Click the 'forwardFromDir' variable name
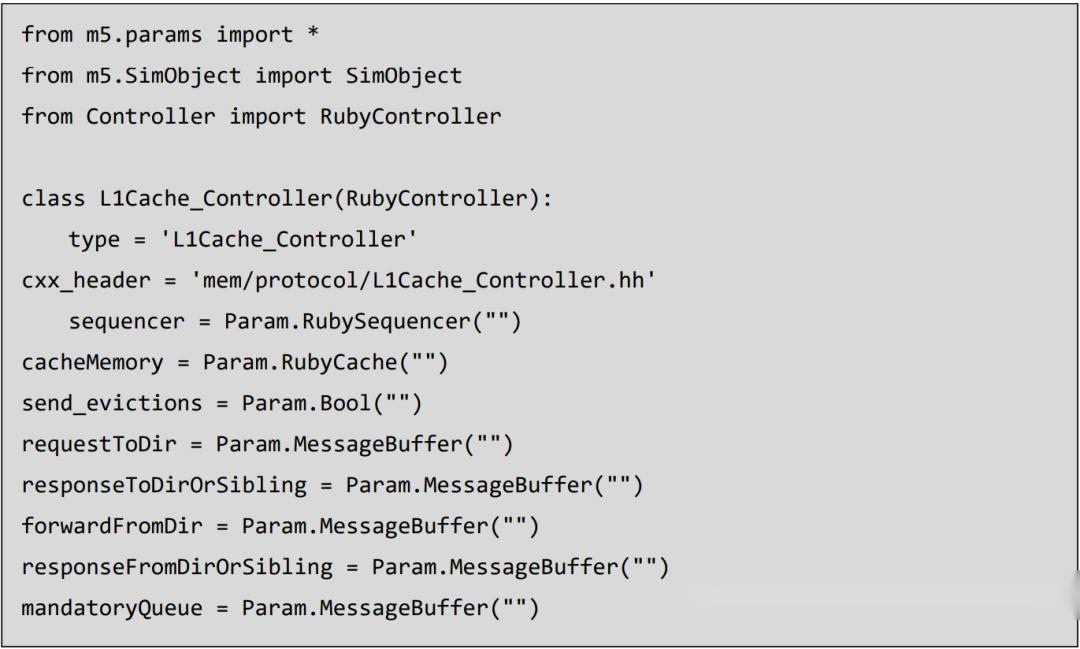 (x=112, y=526)
